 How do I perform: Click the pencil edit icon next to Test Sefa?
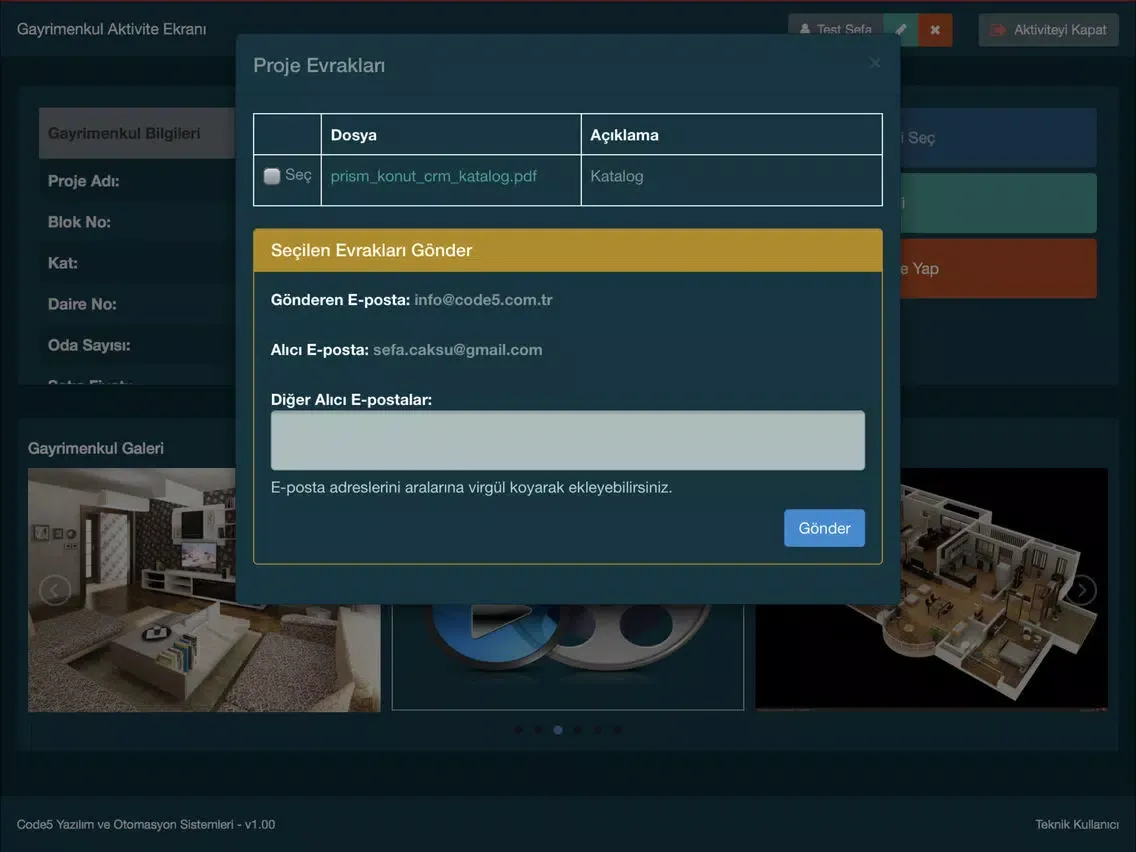[x=901, y=30]
